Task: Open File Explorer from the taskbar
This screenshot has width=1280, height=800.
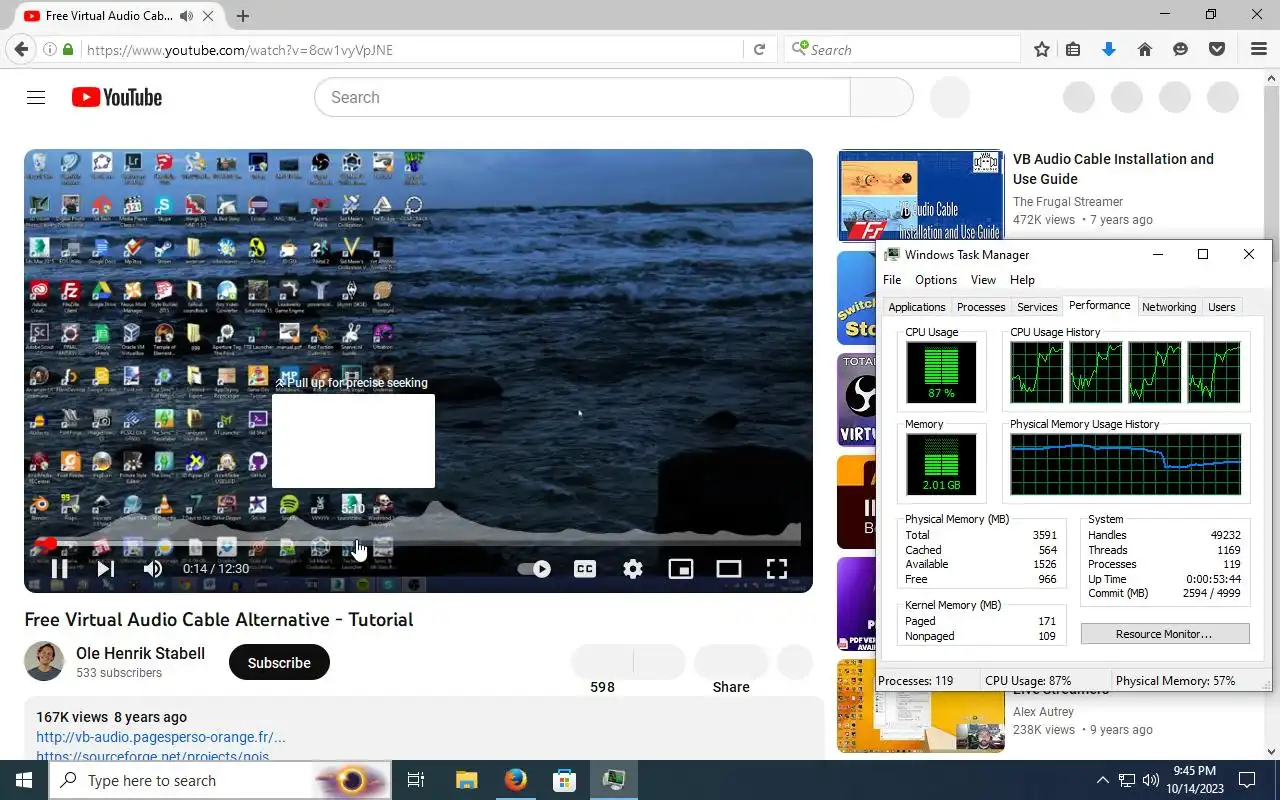Action: click(466, 780)
